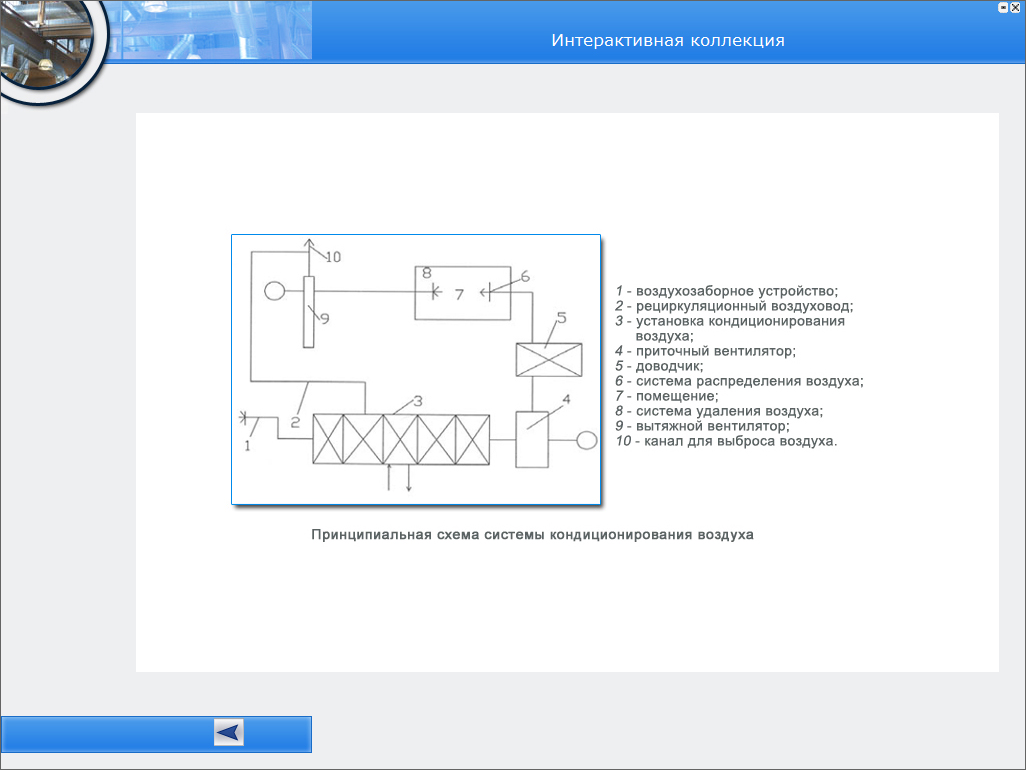This screenshot has height=770, width=1026.
Task: Click the room rectangle labeled 7
Action: coord(462,293)
